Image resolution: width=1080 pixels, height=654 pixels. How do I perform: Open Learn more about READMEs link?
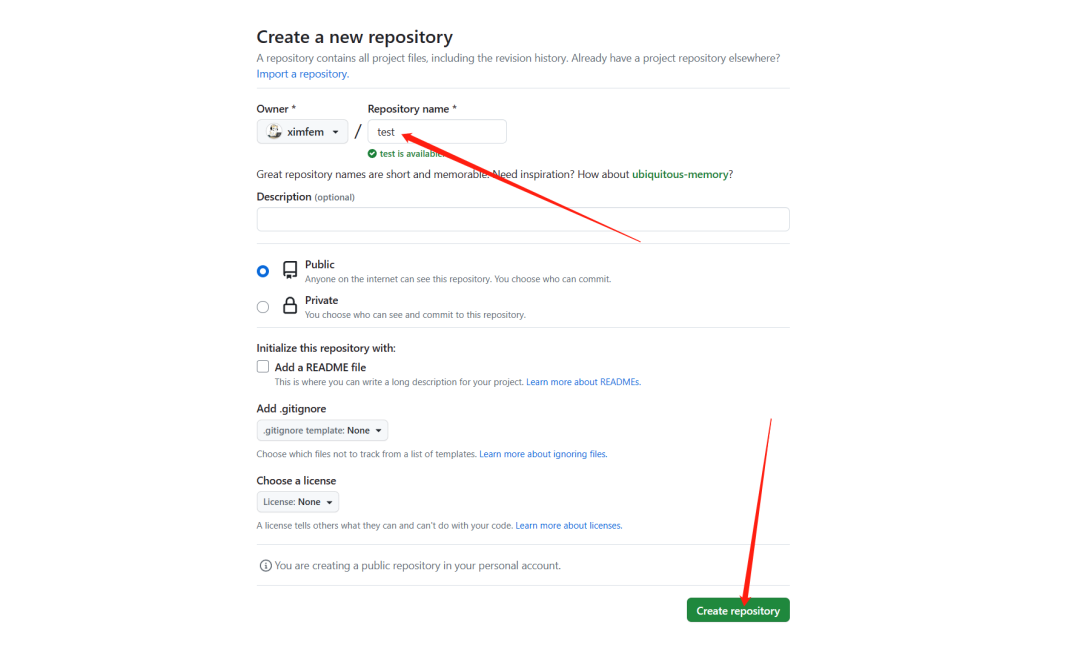tap(583, 382)
